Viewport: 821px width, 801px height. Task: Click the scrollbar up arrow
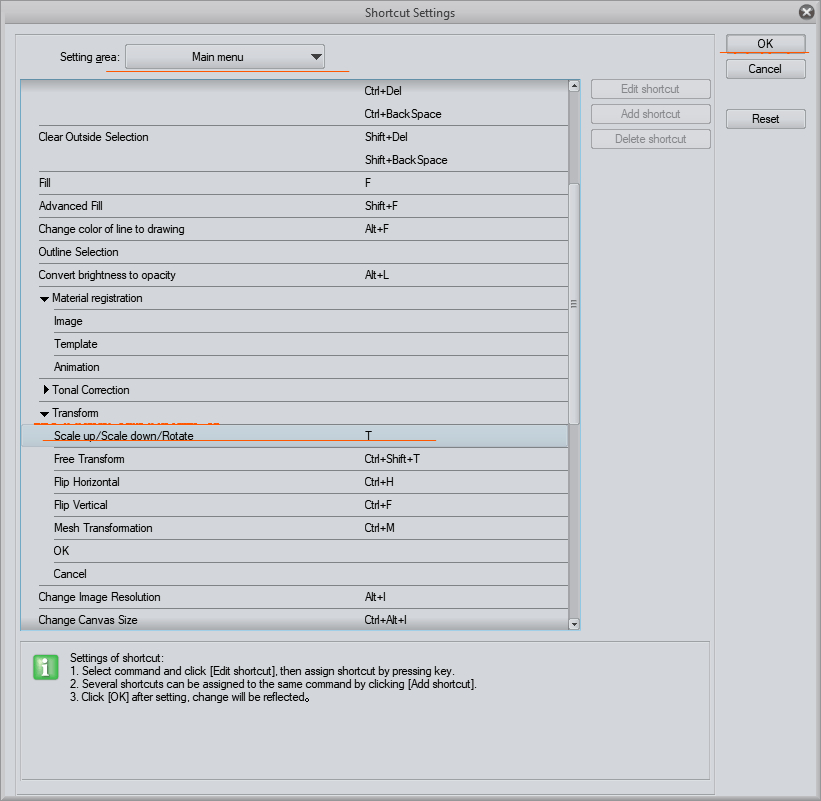click(574, 86)
